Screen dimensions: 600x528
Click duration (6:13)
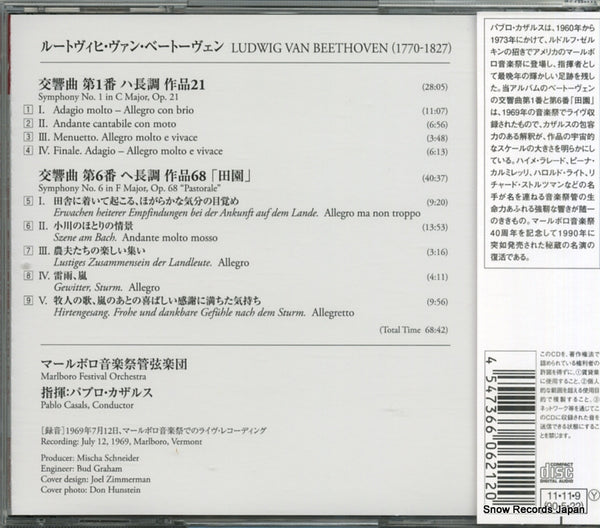point(437,152)
